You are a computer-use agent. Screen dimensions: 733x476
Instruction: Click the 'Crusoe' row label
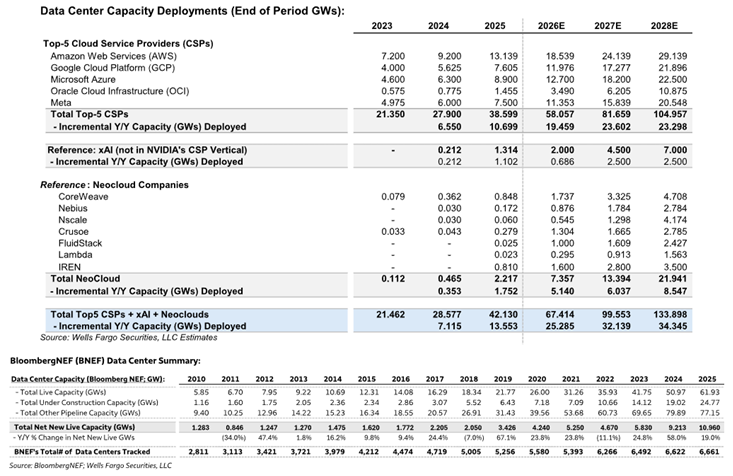(x=73, y=232)
